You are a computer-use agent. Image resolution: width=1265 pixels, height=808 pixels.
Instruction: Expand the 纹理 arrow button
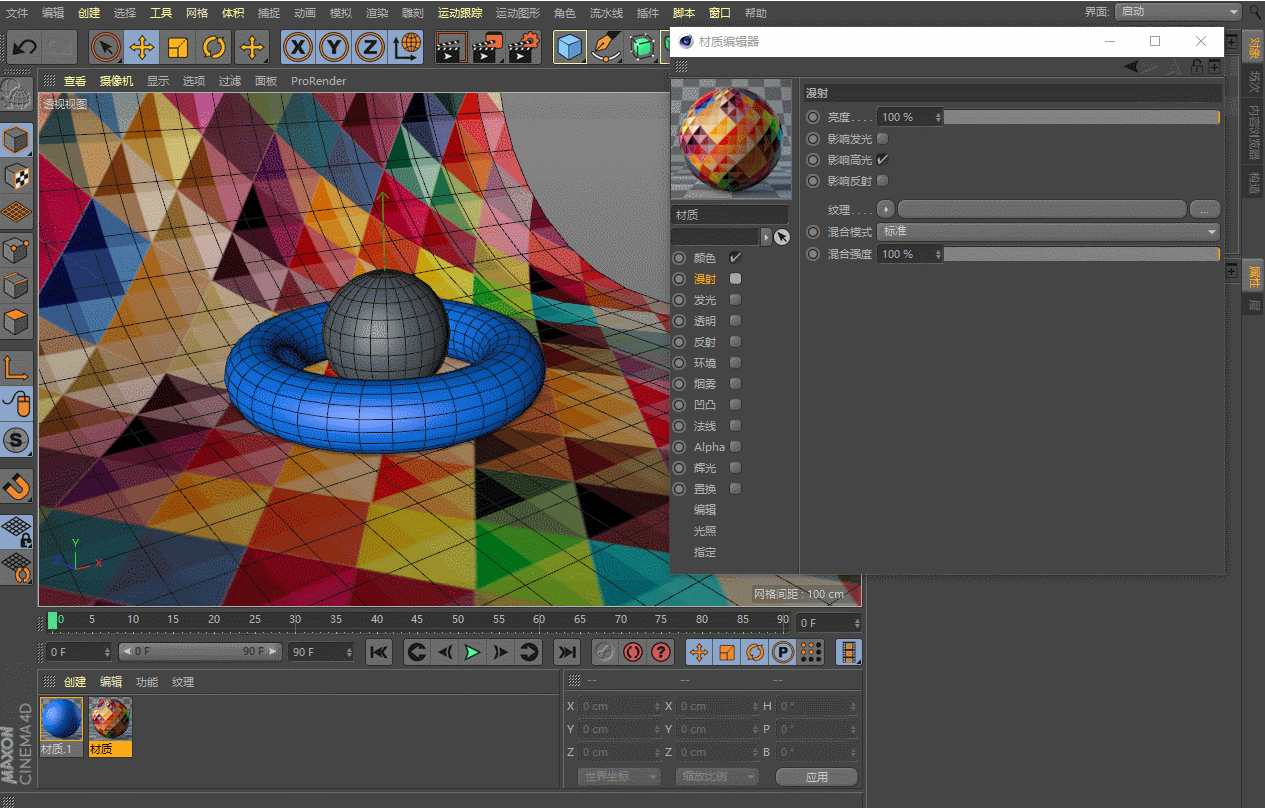pos(886,210)
